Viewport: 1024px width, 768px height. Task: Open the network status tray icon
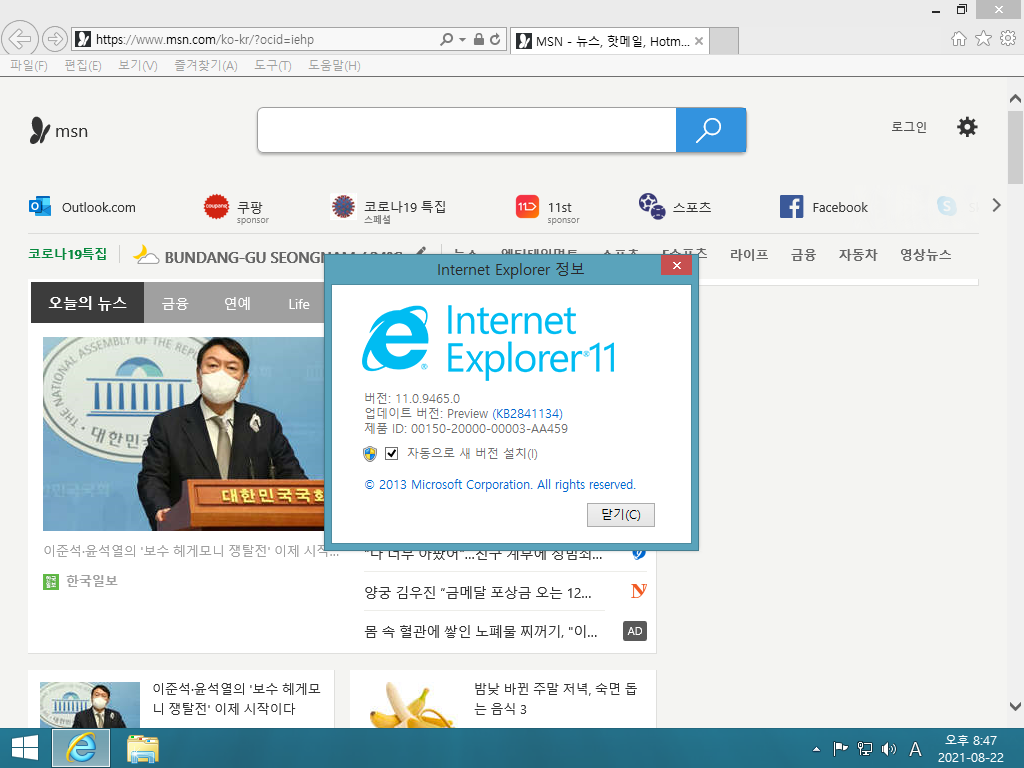click(x=865, y=749)
